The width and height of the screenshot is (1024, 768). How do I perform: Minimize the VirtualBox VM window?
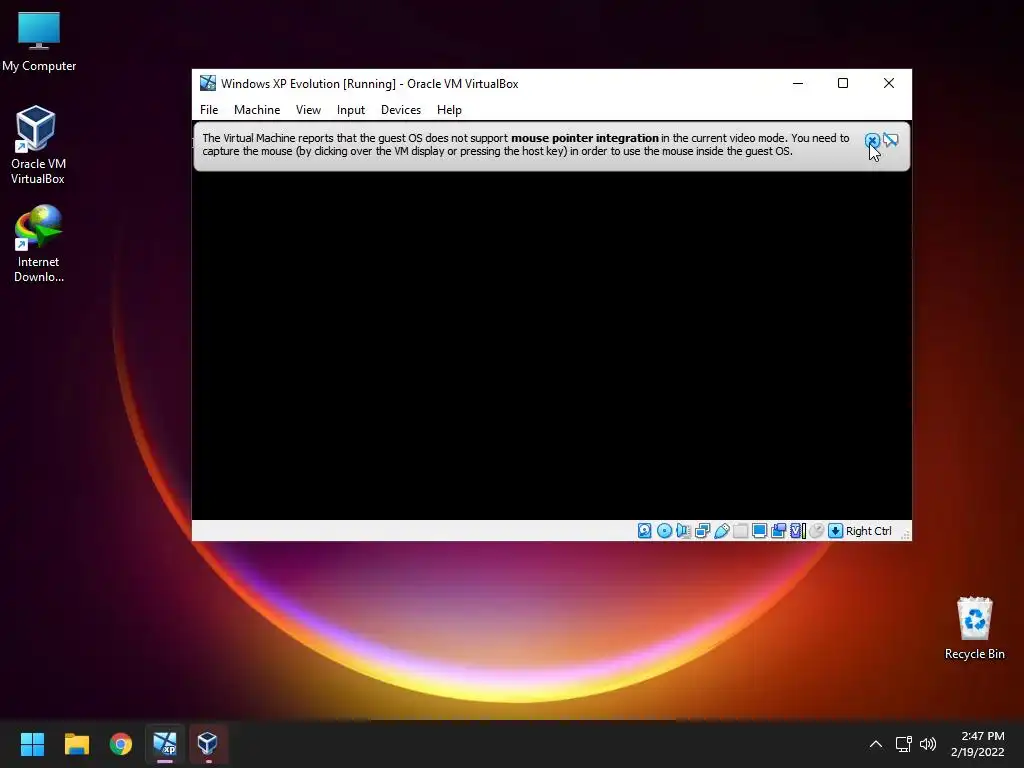point(798,84)
